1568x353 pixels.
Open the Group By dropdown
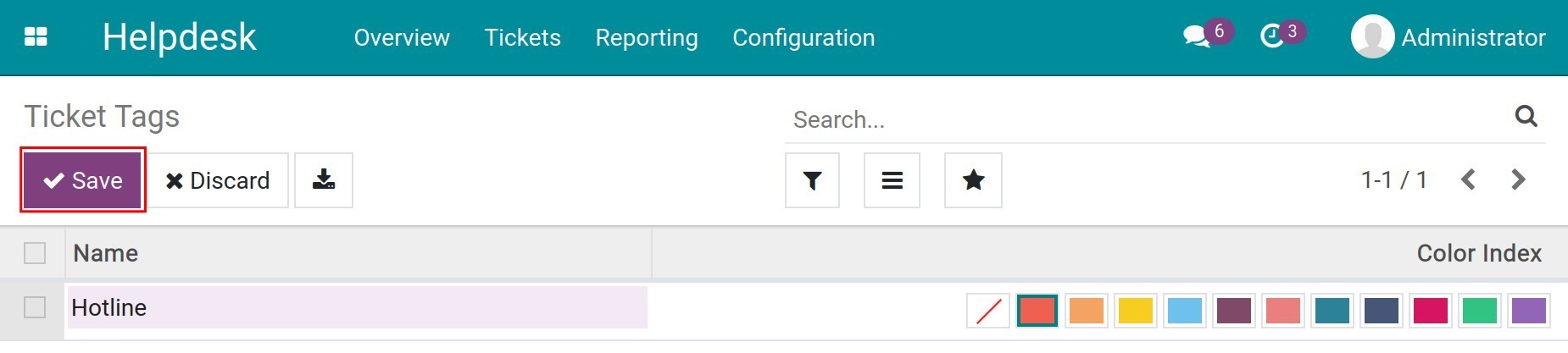pyautogui.click(x=892, y=180)
